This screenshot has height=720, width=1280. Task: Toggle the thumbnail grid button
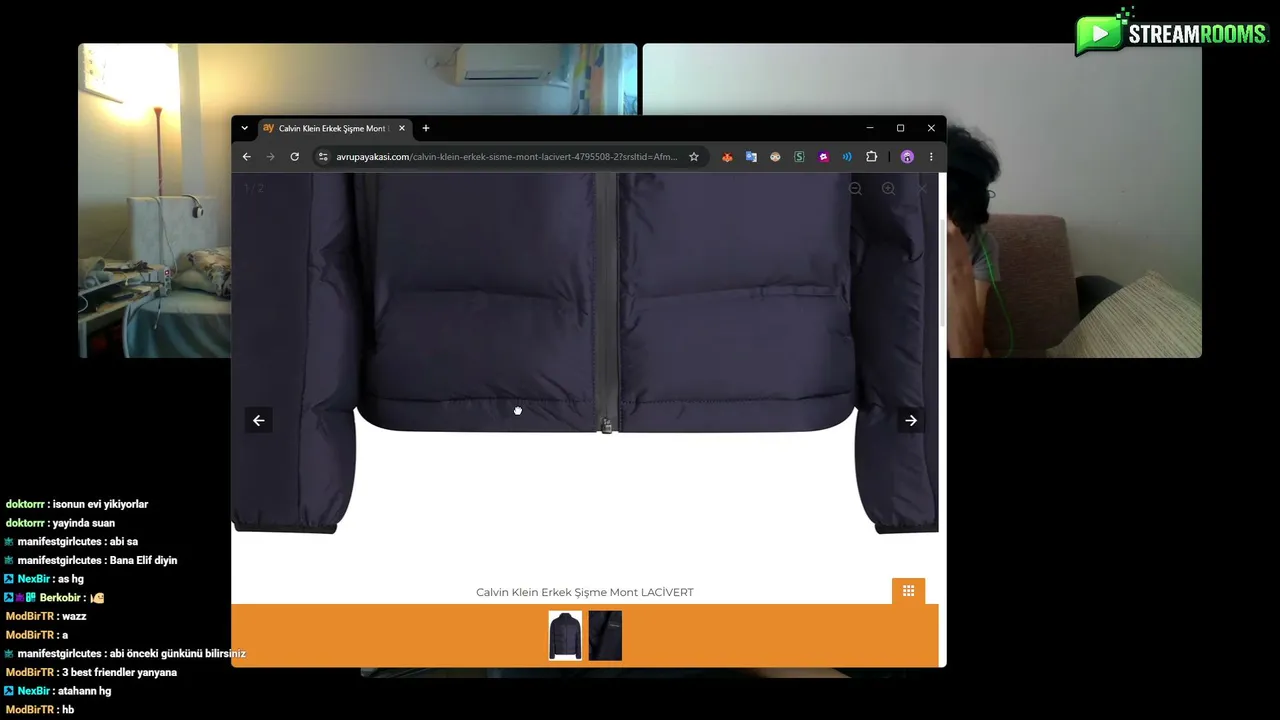pos(908,591)
